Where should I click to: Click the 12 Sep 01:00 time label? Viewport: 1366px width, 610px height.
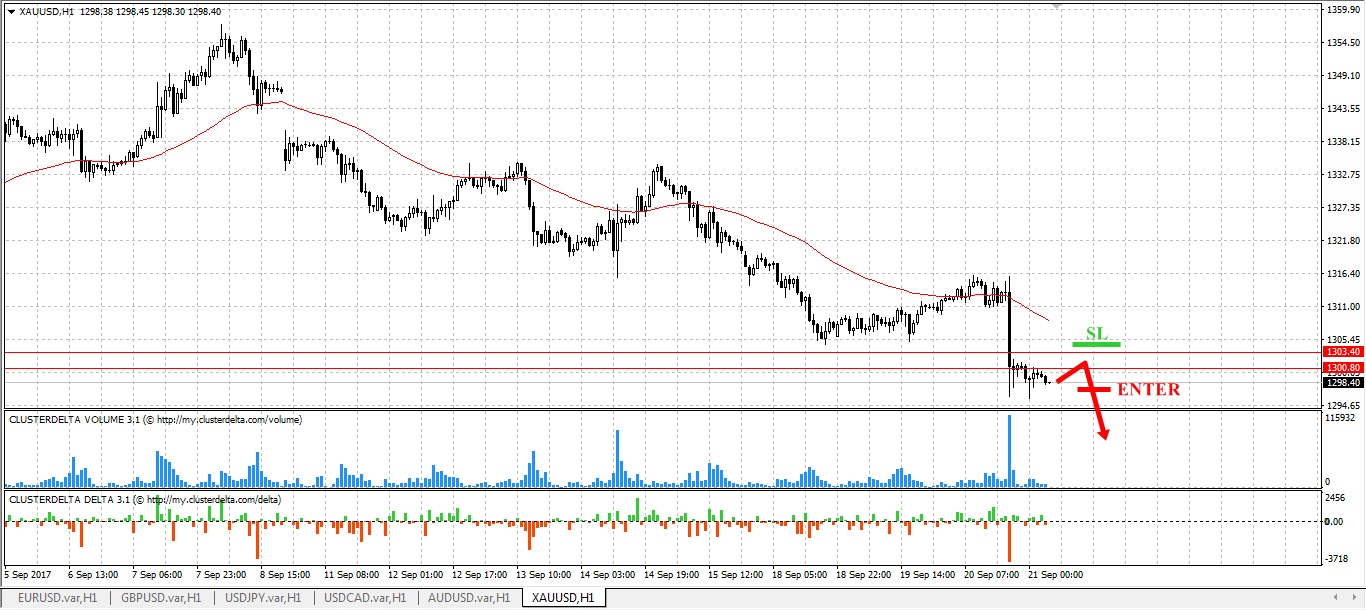tap(417, 575)
